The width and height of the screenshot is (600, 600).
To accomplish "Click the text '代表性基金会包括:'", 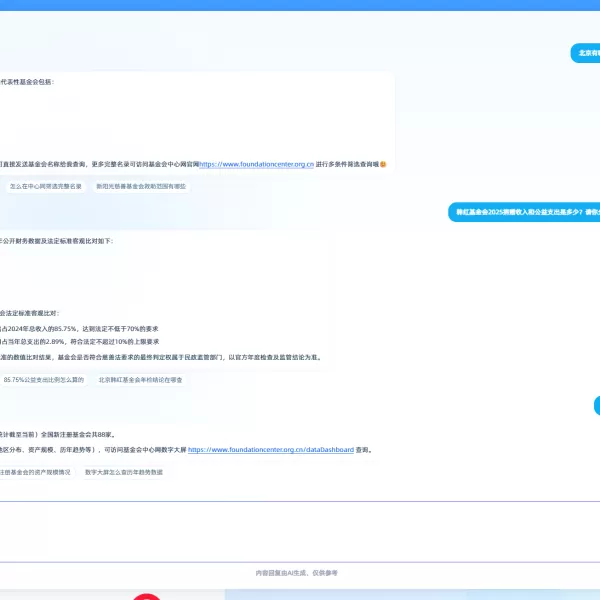I will tap(27, 82).
